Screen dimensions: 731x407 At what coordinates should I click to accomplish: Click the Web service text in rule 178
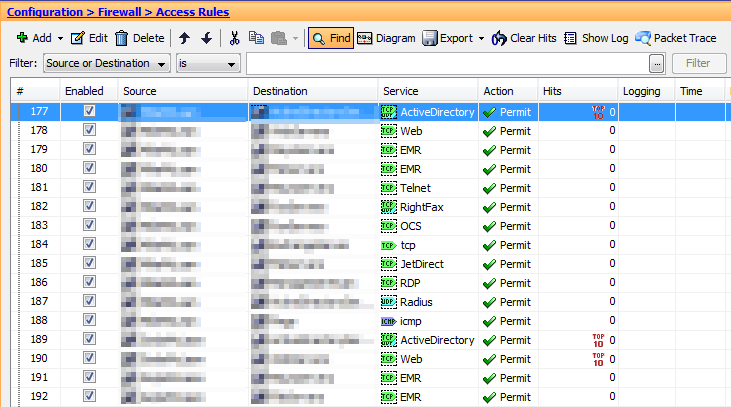411,131
